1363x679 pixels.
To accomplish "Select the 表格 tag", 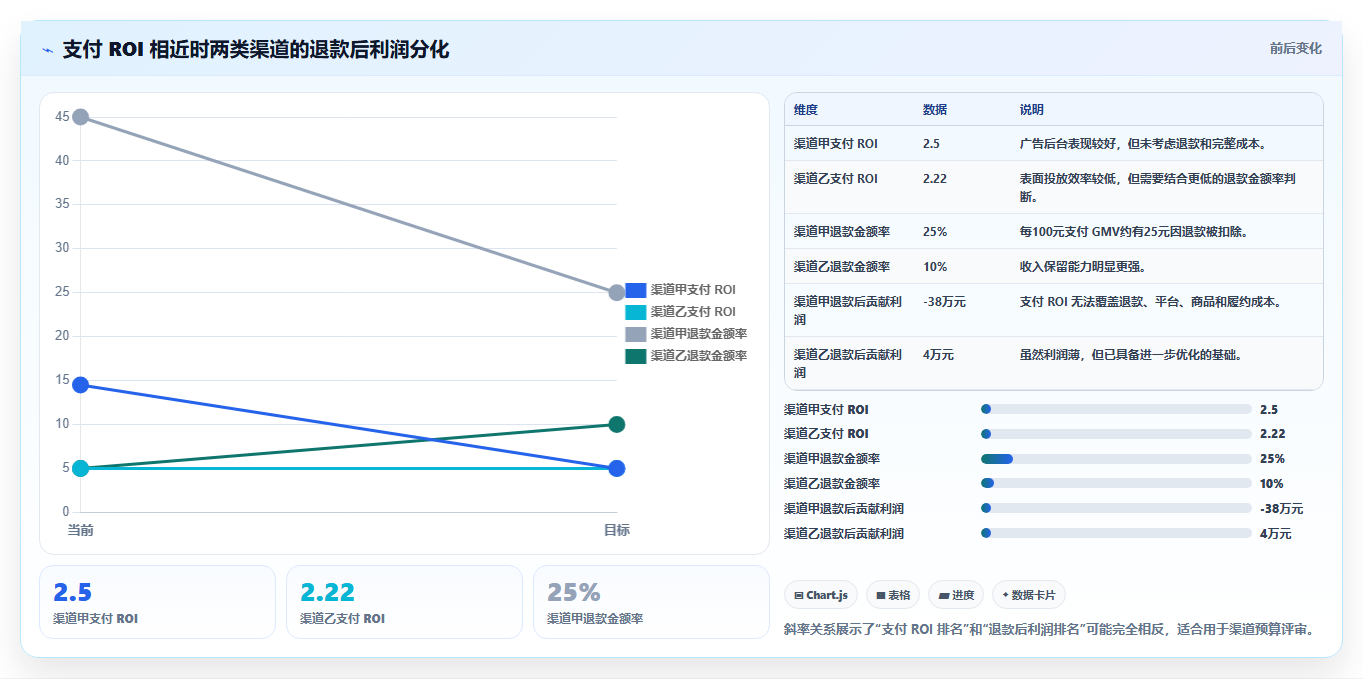I will [893, 595].
